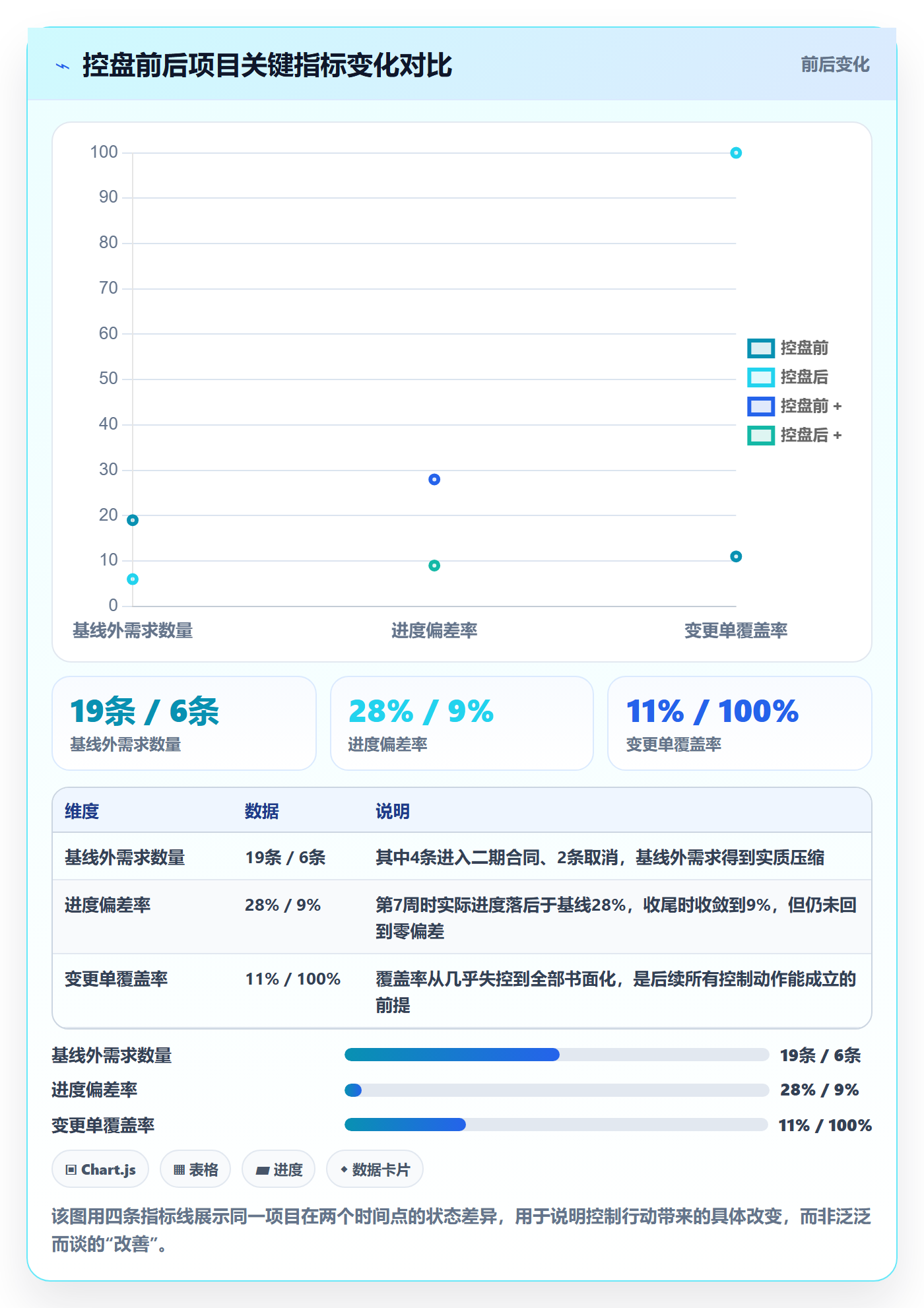Click the data point at 19 for 基线外需求数量
Viewport: 924px width, 1308px height.
133,520
